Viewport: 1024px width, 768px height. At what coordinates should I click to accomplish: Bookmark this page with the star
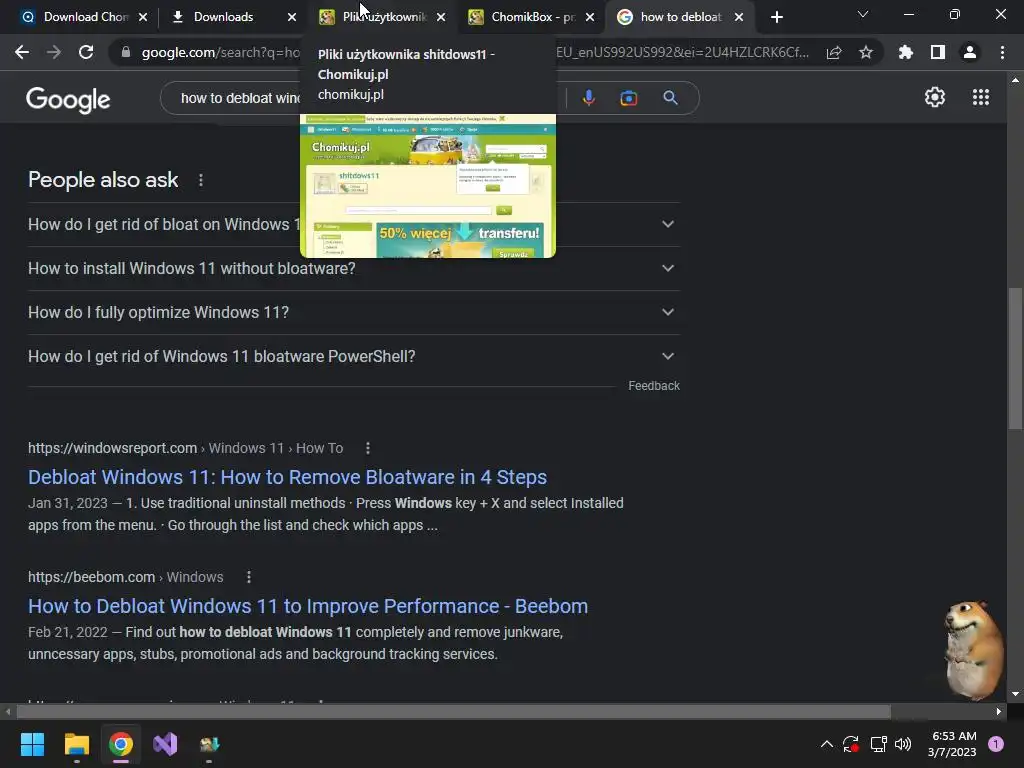click(x=866, y=52)
